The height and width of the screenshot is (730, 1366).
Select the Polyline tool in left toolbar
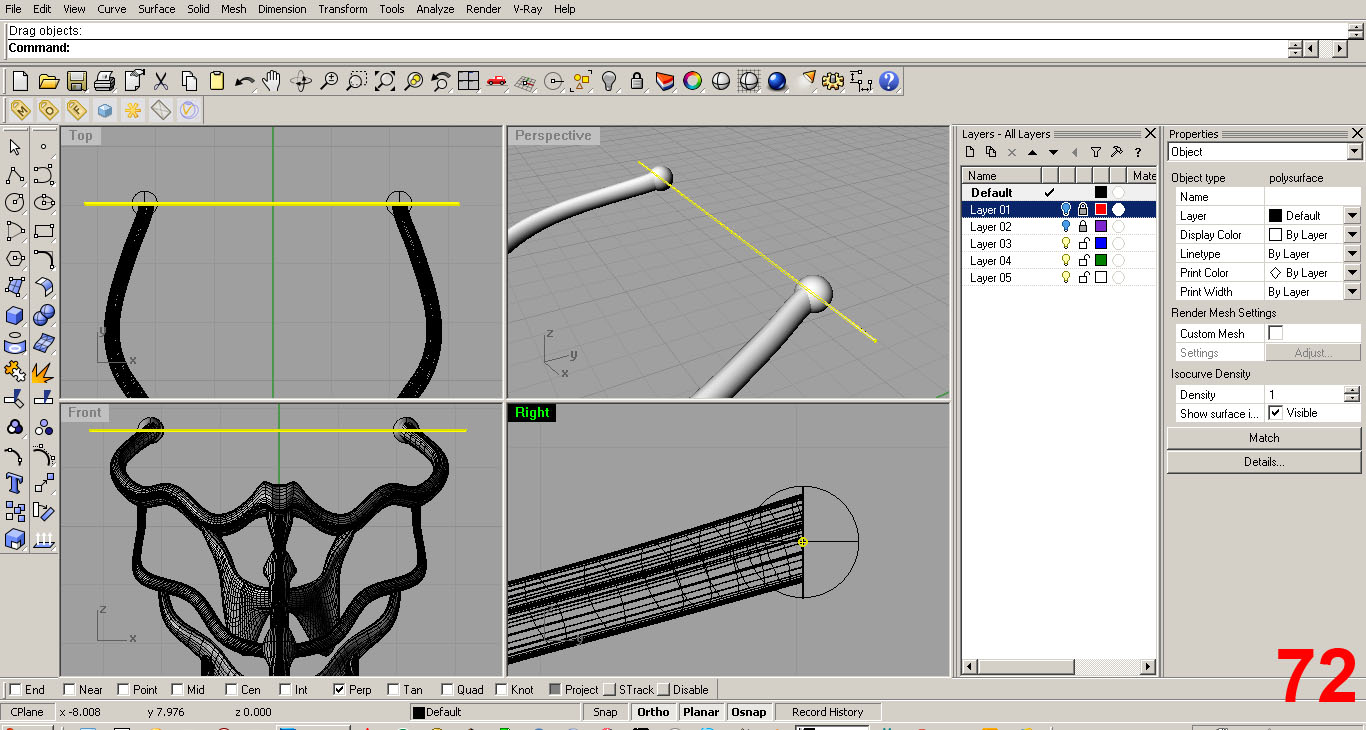click(15, 175)
